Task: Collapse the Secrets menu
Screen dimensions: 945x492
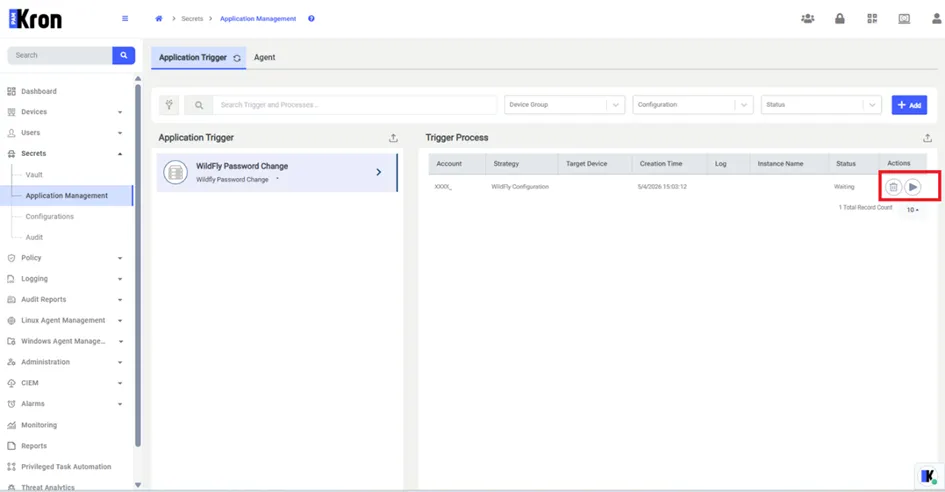Action: click(66, 154)
